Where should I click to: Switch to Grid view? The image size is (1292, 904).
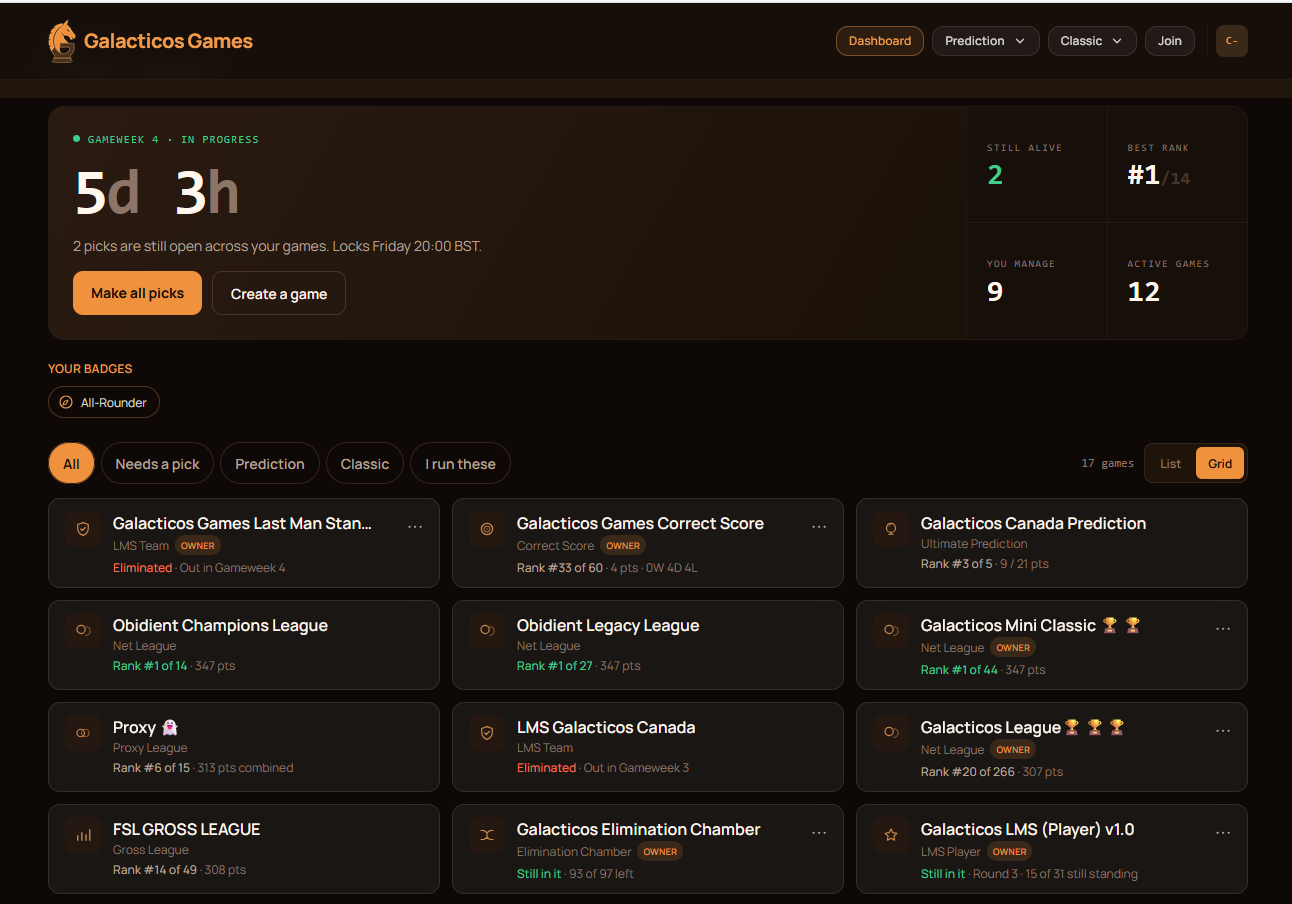coord(1220,464)
